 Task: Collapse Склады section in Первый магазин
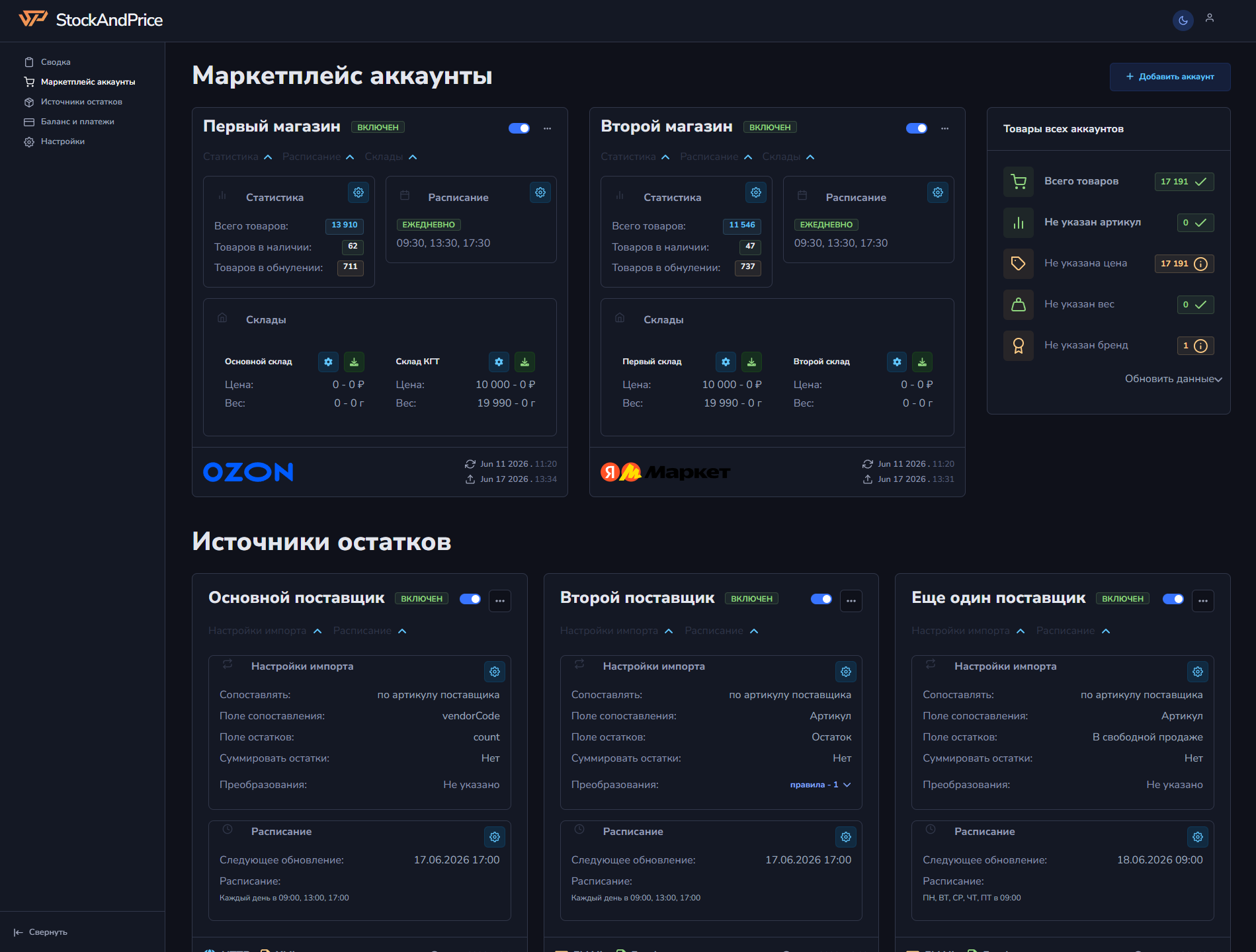[x=391, y=157]
